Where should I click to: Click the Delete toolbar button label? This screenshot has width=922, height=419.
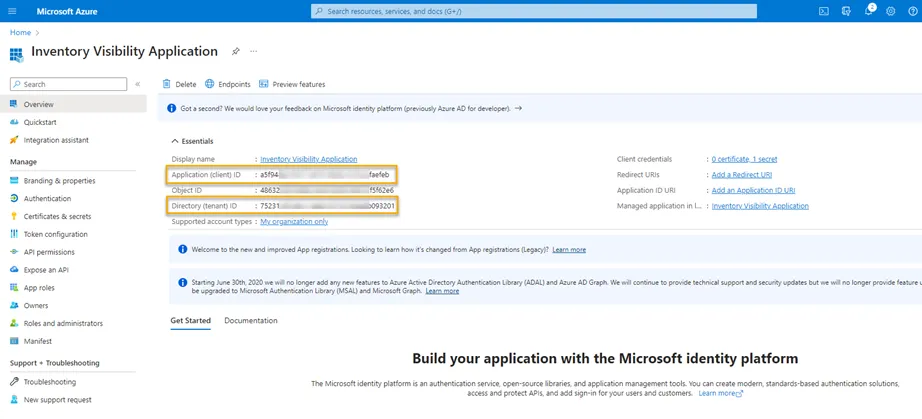point(186,84)
